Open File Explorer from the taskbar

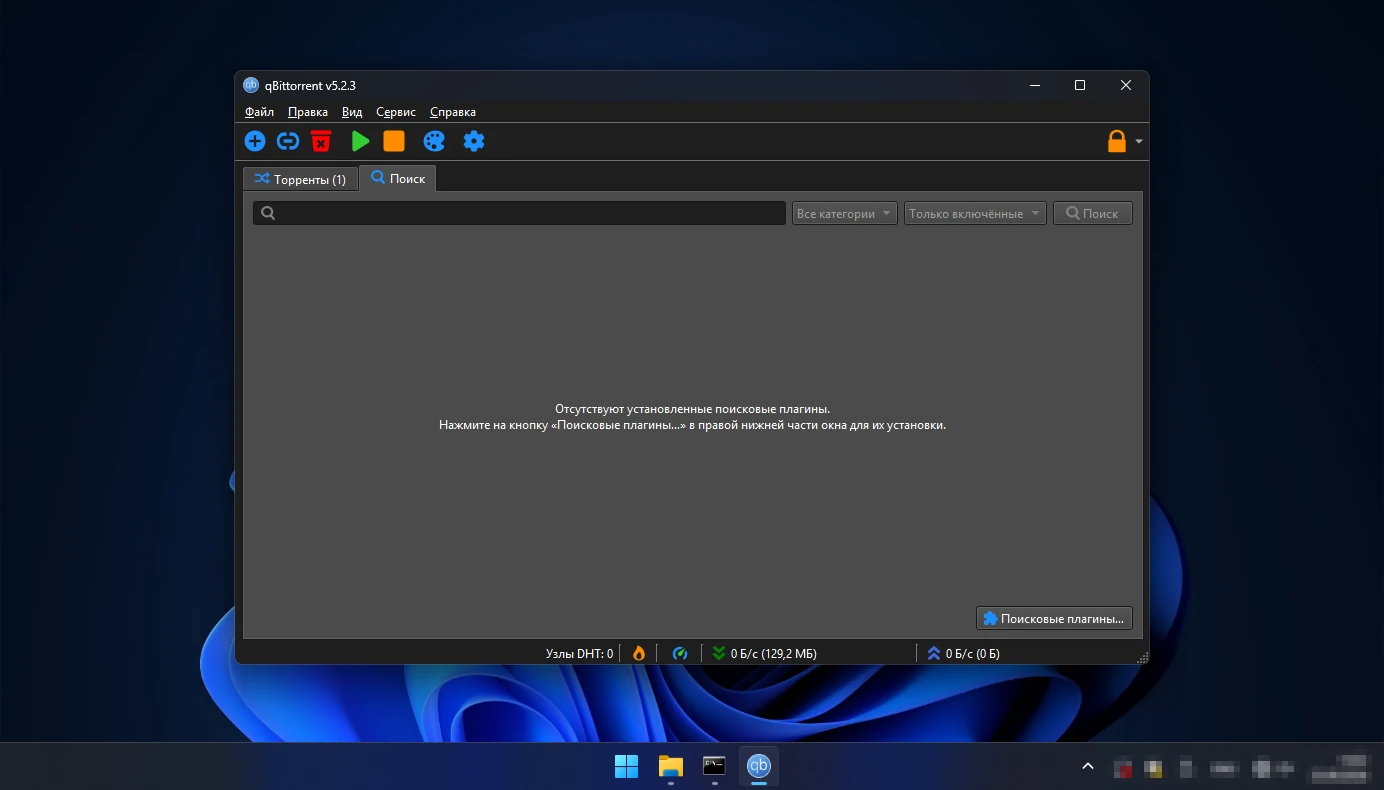tap(670, 766)
